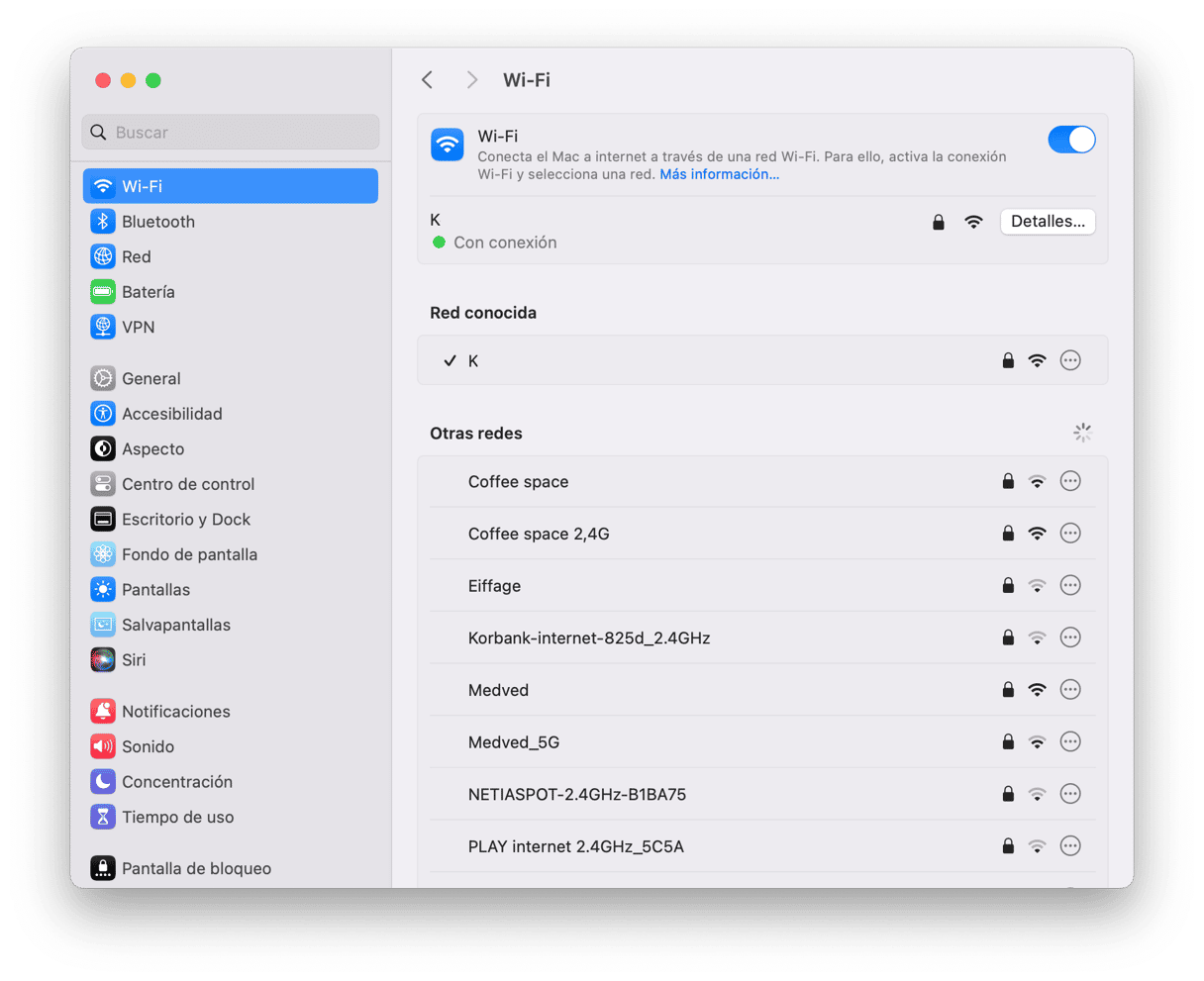
Task: Go back with the left chevron
Action: [x=427, y=80]
